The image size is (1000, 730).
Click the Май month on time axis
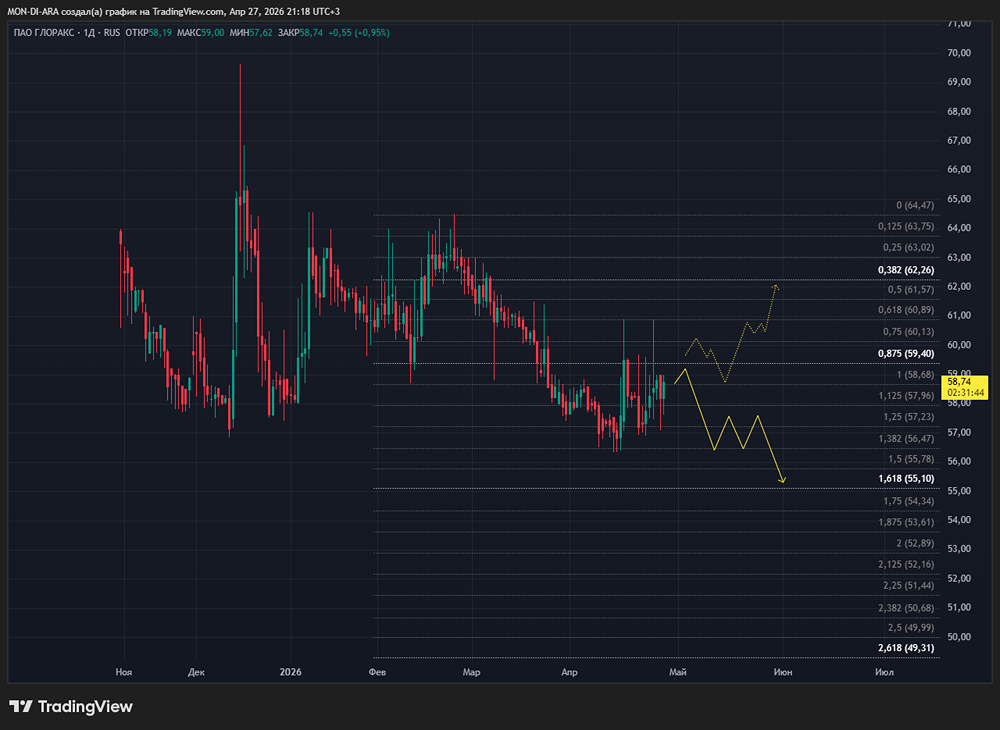tap(678, 673)
